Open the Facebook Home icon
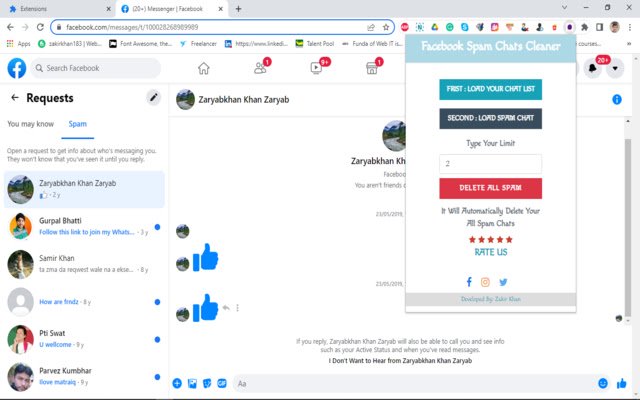This screenshot has width=640, height=400. pyautogui.click(x=204, y=68)
